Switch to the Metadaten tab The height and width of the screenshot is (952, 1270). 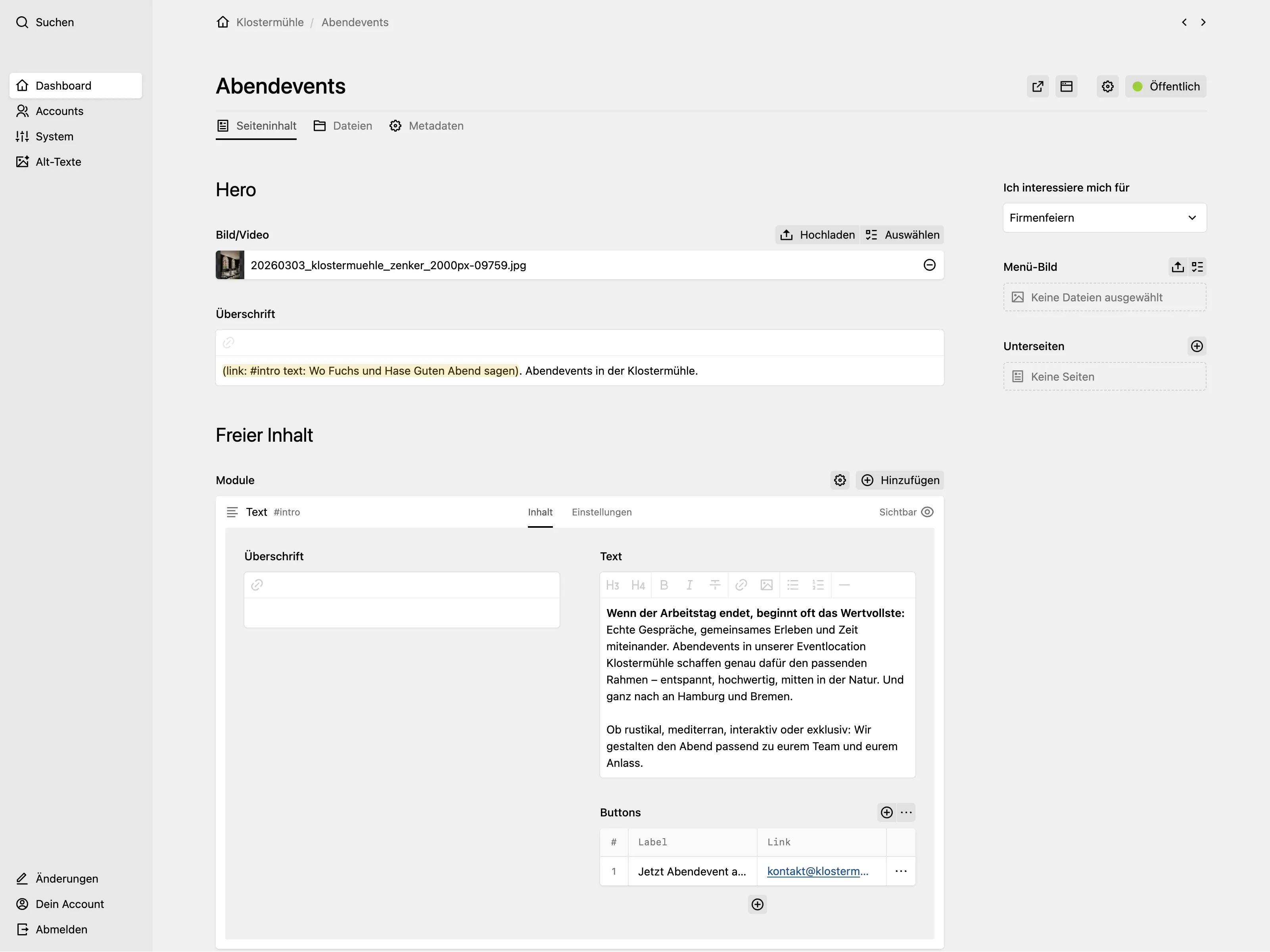pos(426,126)
